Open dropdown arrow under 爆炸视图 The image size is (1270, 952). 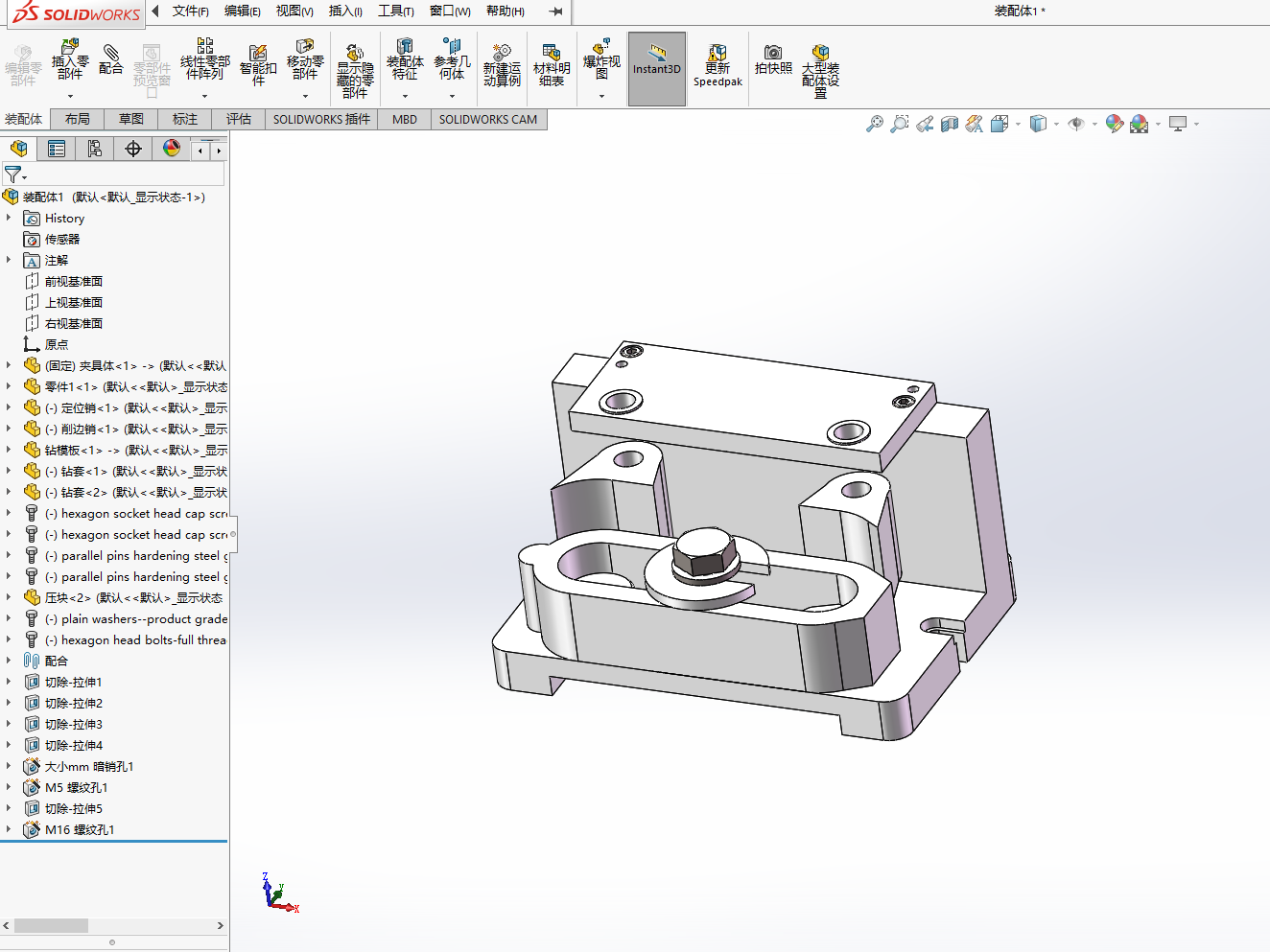(x=601, y=96)
